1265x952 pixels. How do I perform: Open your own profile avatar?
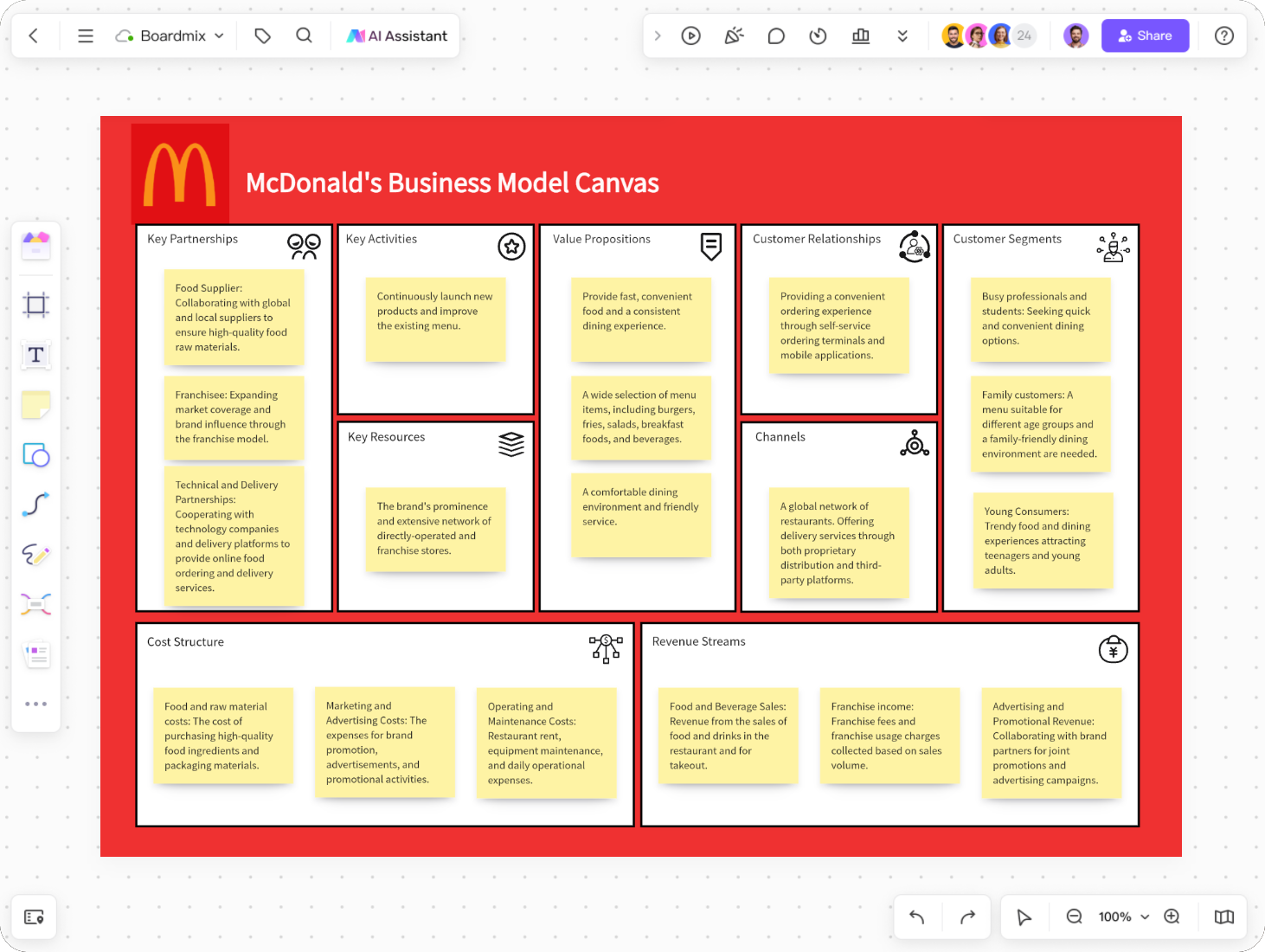1076,35
